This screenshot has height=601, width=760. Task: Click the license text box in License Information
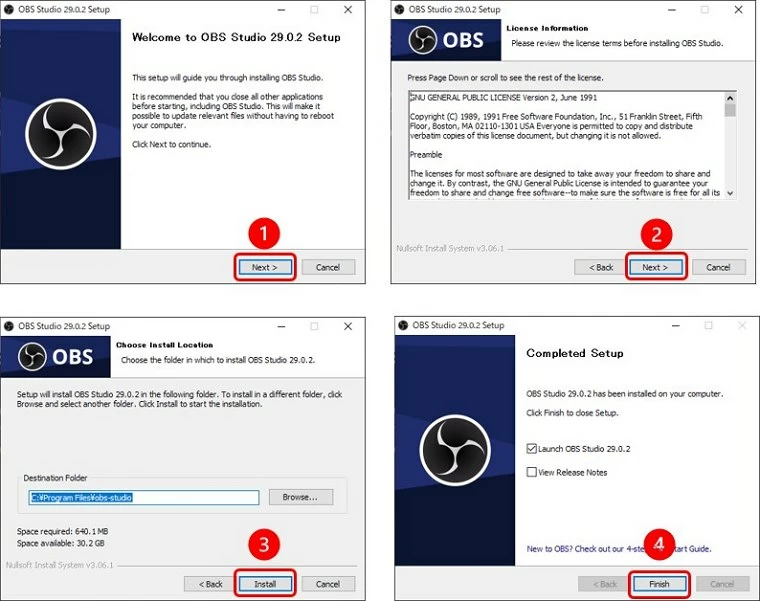click(x=572, y=145)
